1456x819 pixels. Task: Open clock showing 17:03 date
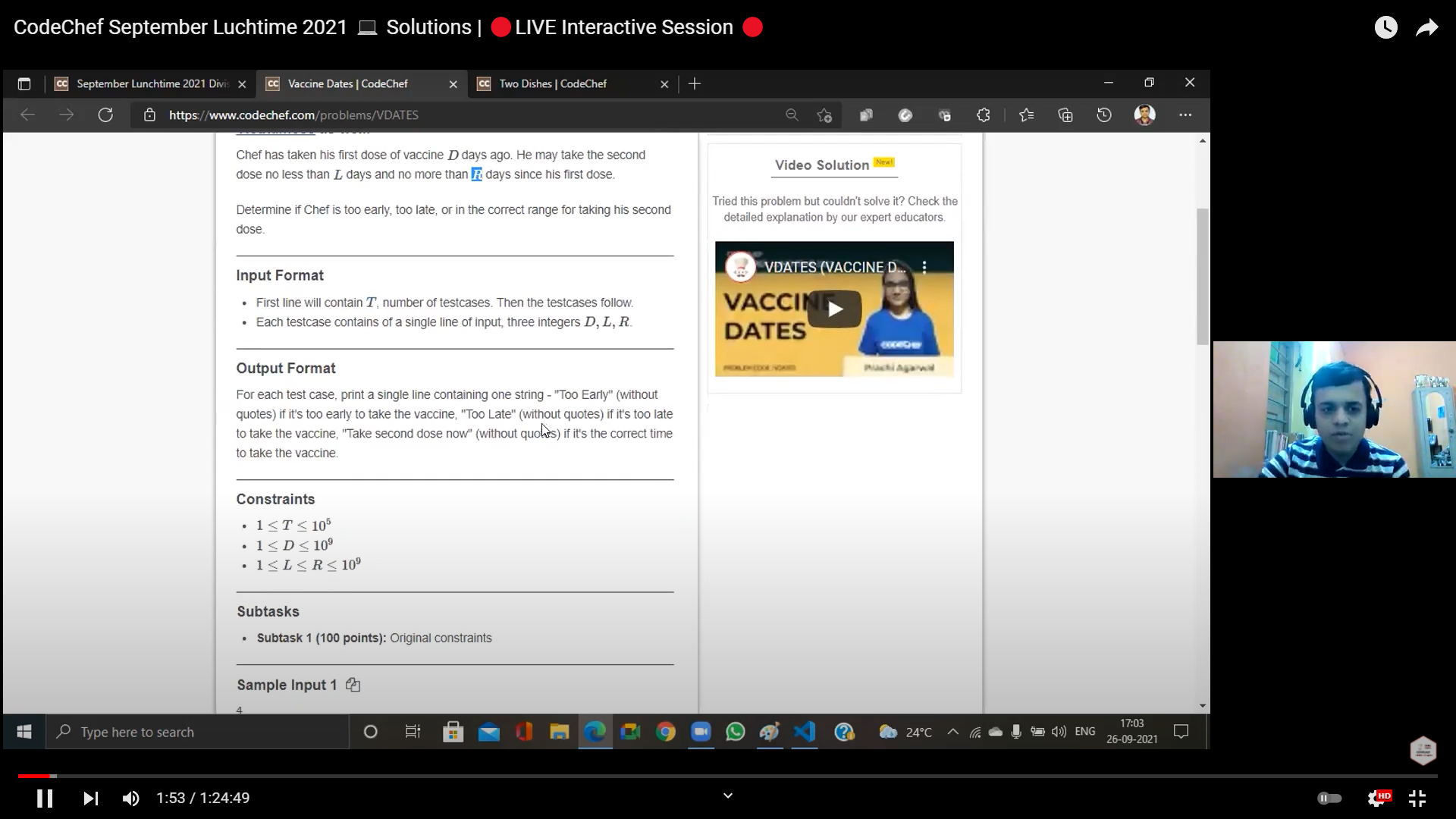pyautogui.click(x=1131, y=732)
